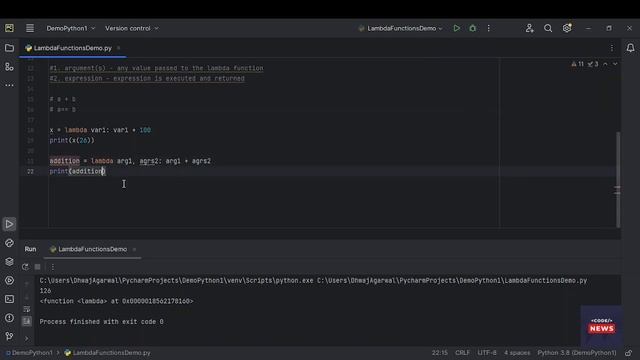Change UTF-8 file encoding in status bar
Viewport: 640px width, 360px height.
pos(487,353)
